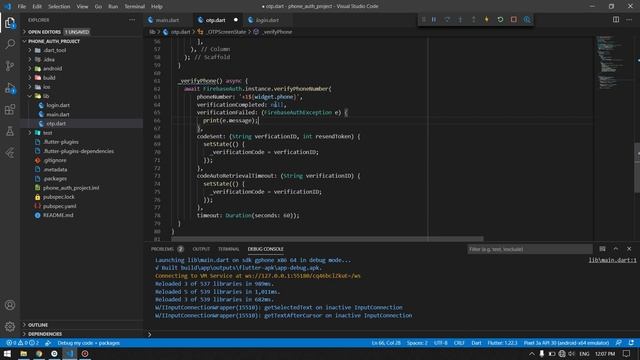Open Windows Action Center notifications
Viewport: 640px width, 360px height.
pos(627,353)
